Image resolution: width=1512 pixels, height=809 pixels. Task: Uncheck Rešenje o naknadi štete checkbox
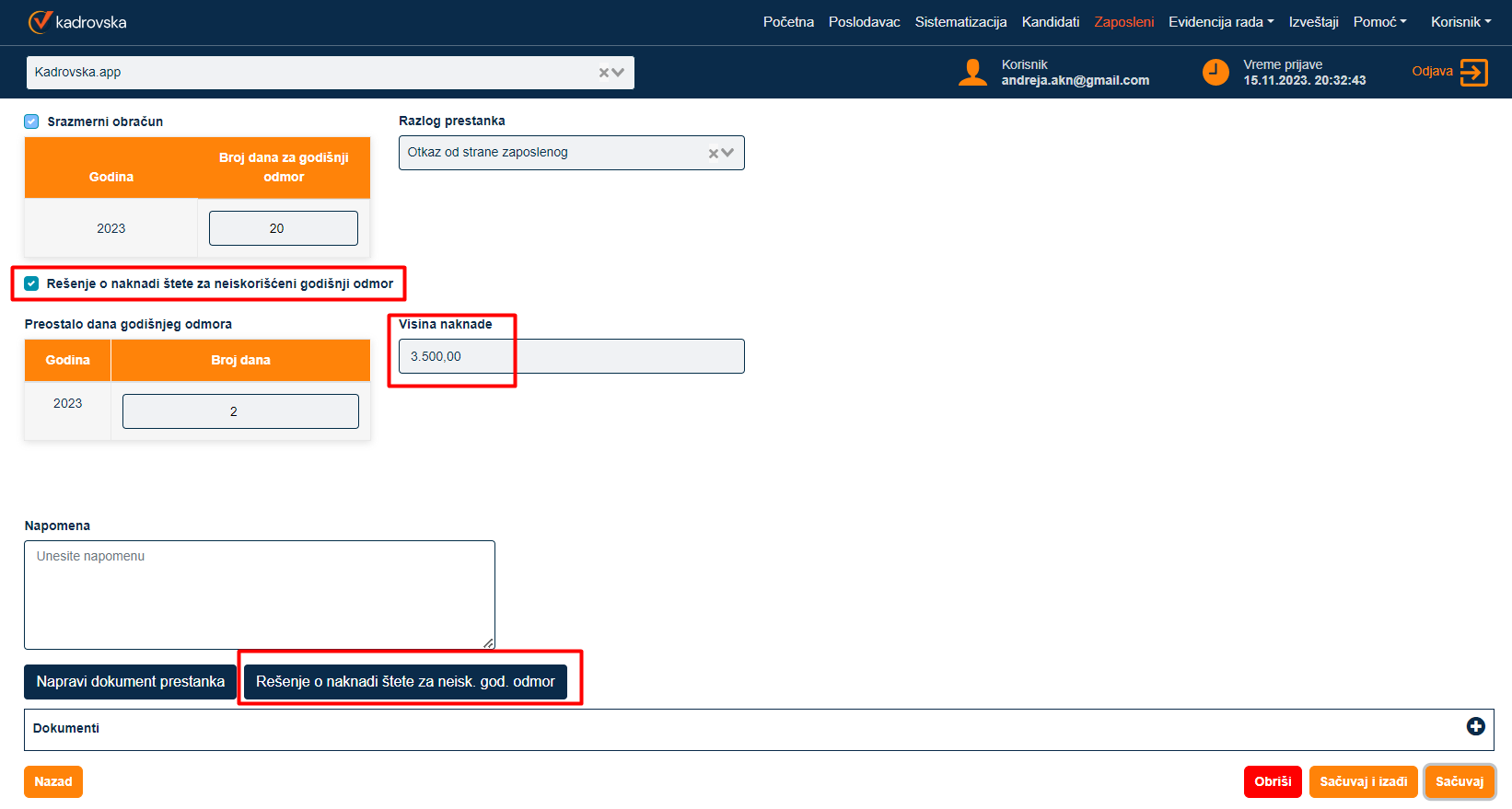pos(31,283)
